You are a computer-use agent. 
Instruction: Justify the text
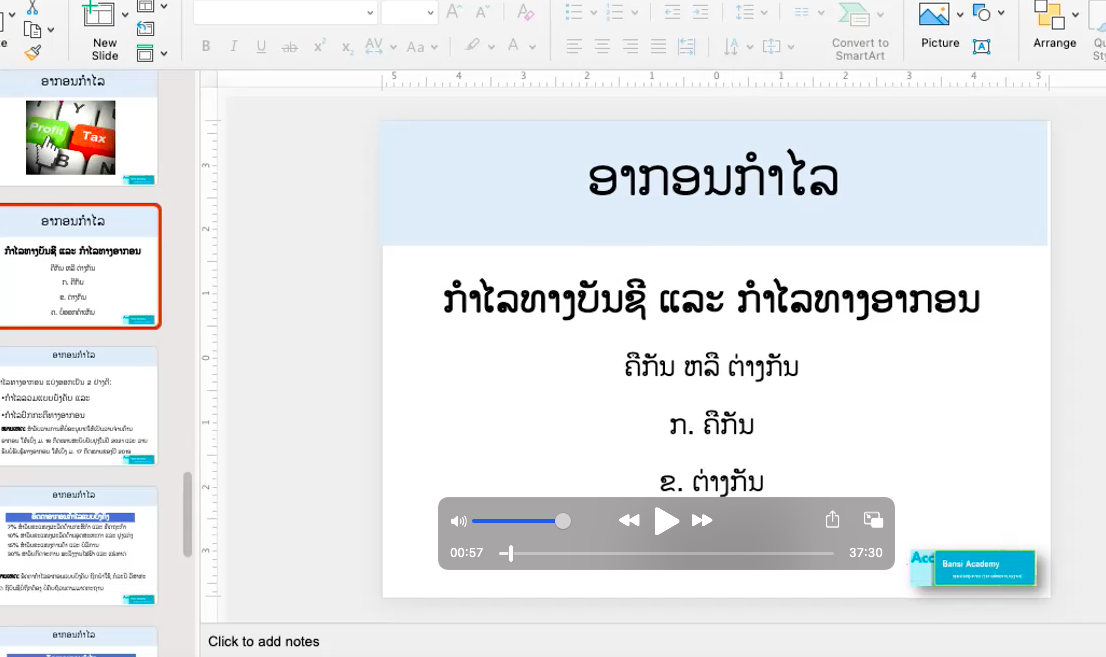click(x=658, y=47)
